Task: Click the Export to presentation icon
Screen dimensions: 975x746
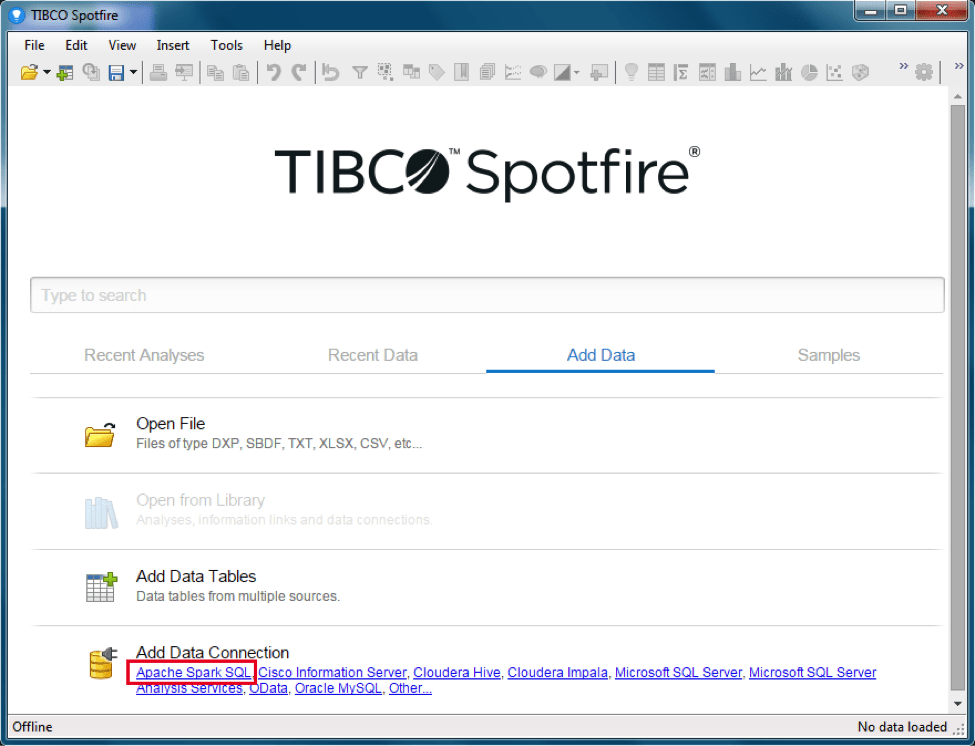Action: tap(184, 73)
